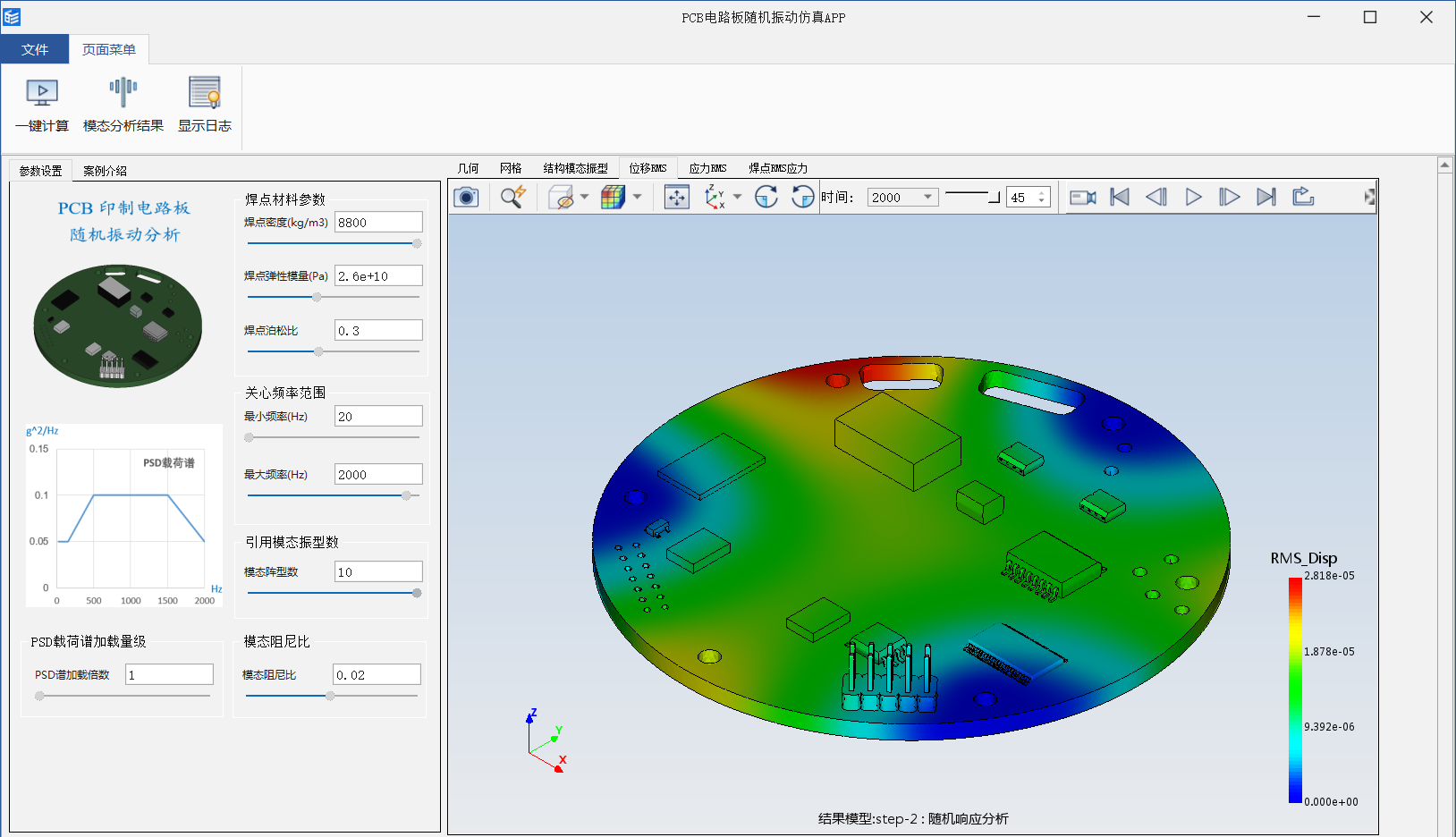
Task: Take a viewport screenshot with camera icon
Action: pos(466,197)
